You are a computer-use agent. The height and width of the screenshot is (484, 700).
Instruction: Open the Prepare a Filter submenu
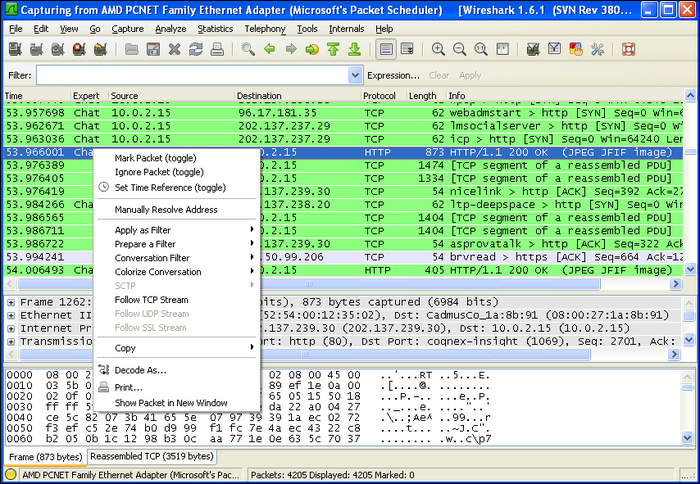pos(176,244)
